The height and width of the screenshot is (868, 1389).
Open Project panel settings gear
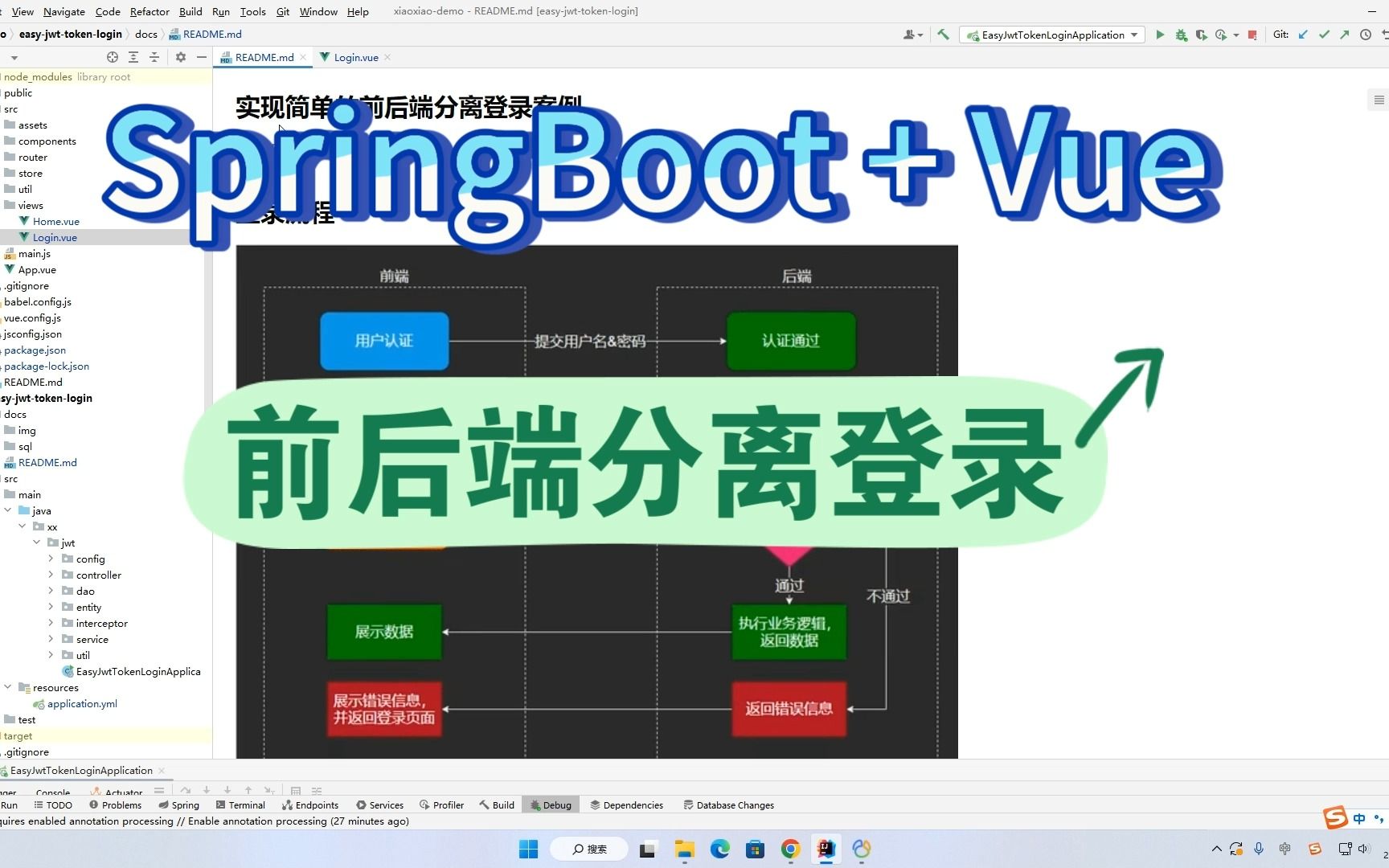coord(181,57)
